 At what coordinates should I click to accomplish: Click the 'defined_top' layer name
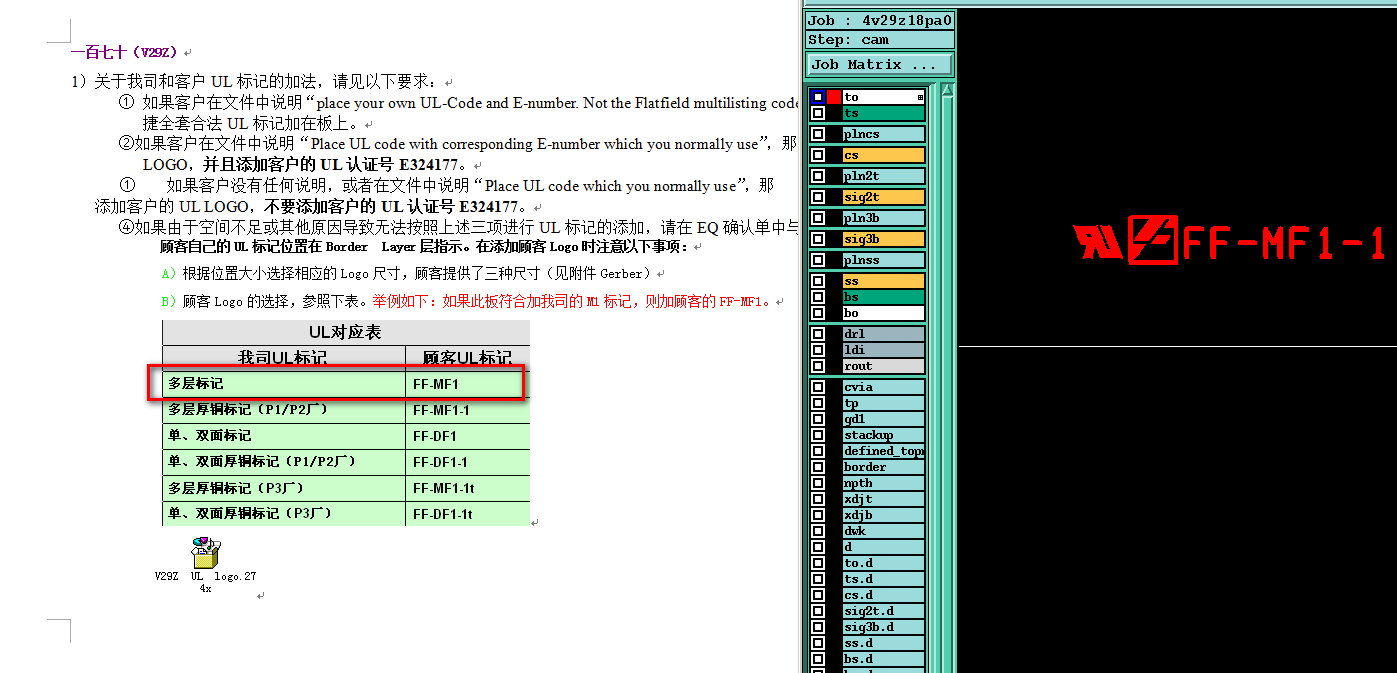[x=884, y=451]
